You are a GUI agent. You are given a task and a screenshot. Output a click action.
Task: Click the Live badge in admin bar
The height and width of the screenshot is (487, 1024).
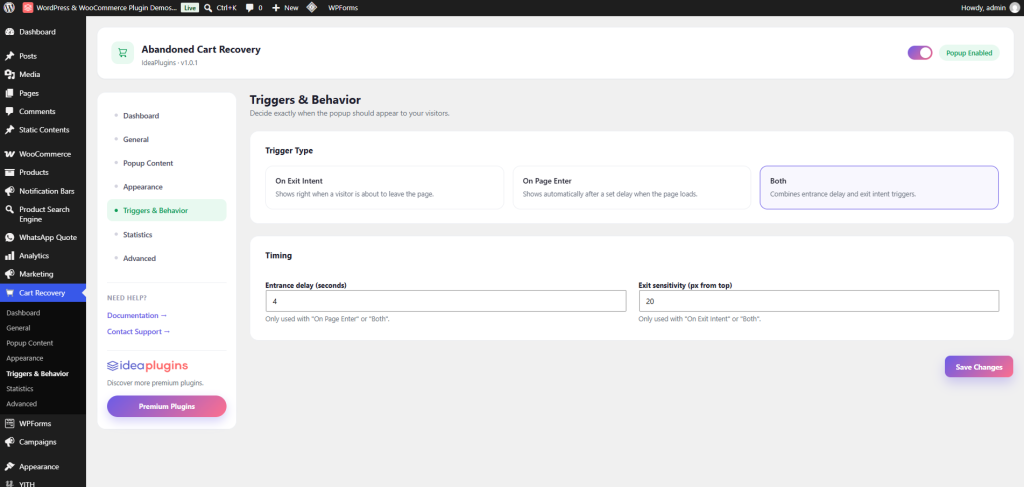189,8
